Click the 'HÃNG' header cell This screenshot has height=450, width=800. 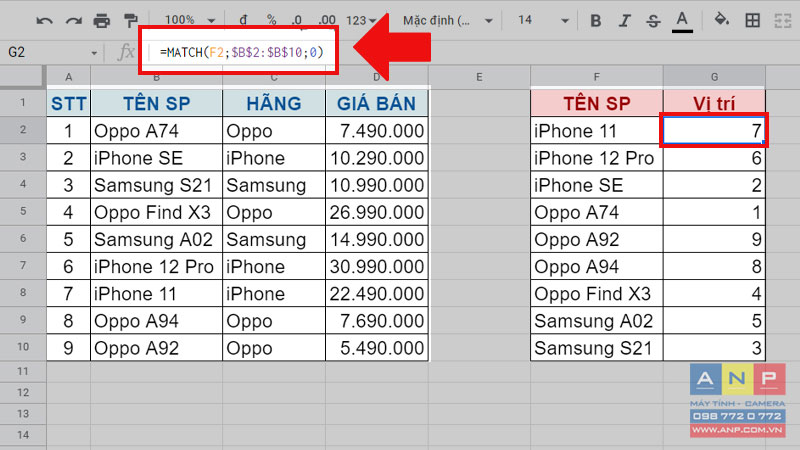[x=274, y=104]
